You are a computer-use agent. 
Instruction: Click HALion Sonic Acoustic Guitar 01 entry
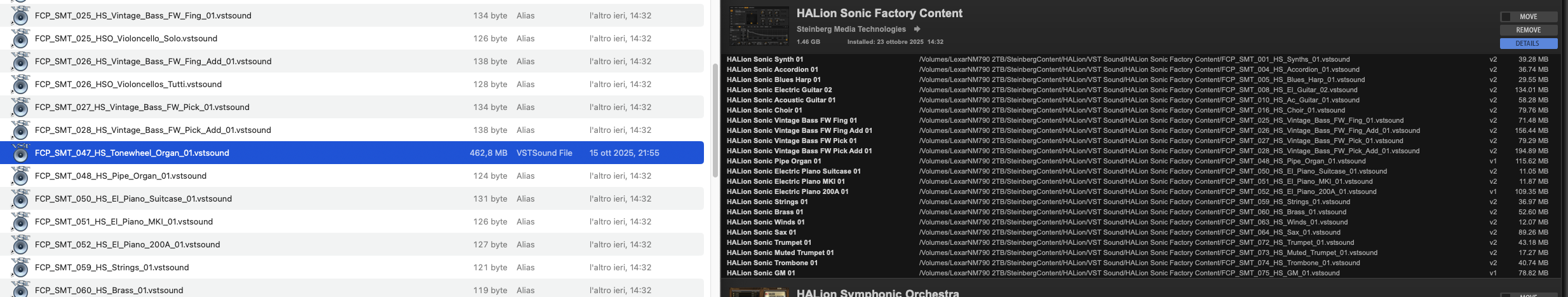tap(781, 100)
